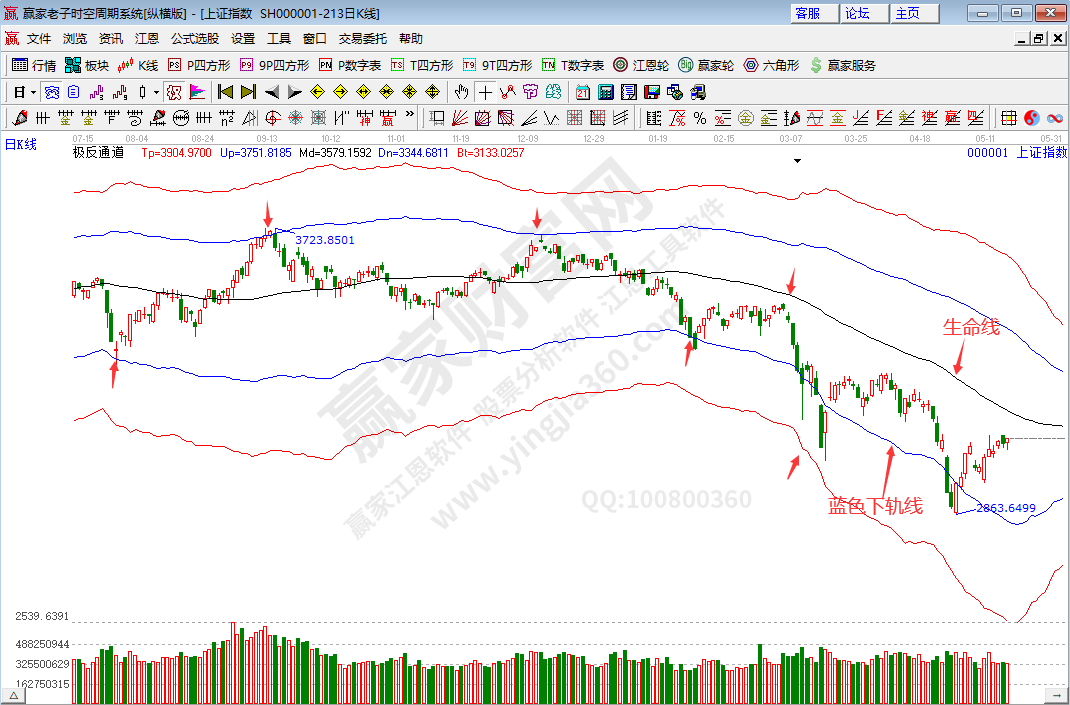The image size is (1070, 705).
Task: Open the 公式选股 menu
Action: coord(194,38)
